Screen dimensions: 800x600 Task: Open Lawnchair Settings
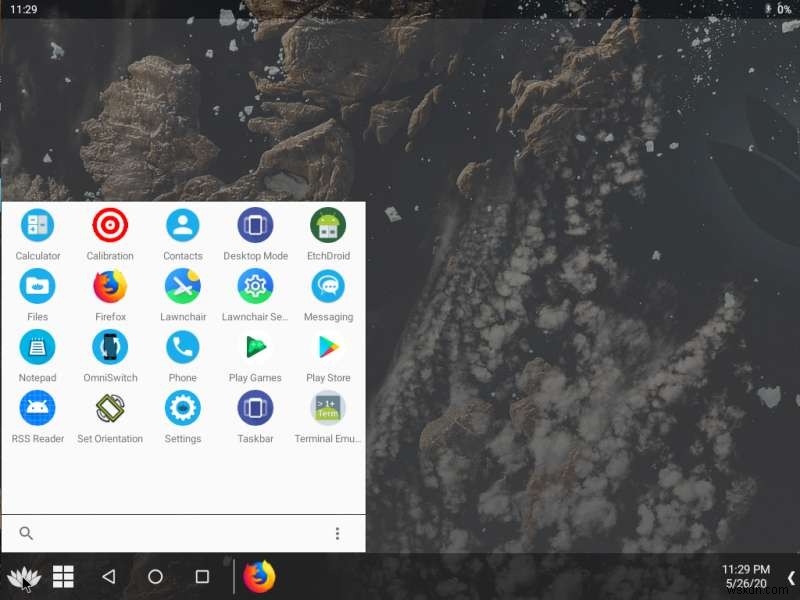(x=255, y=287)
